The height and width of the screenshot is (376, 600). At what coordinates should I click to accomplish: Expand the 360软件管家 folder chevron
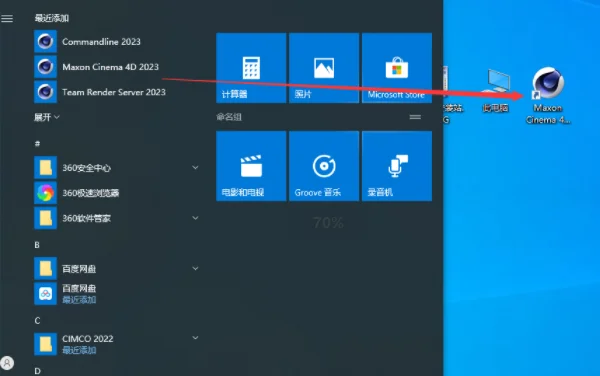[x=195, y=218]
